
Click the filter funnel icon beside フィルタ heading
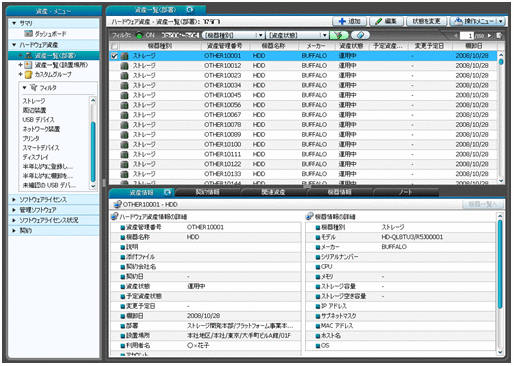click(33, 88)
